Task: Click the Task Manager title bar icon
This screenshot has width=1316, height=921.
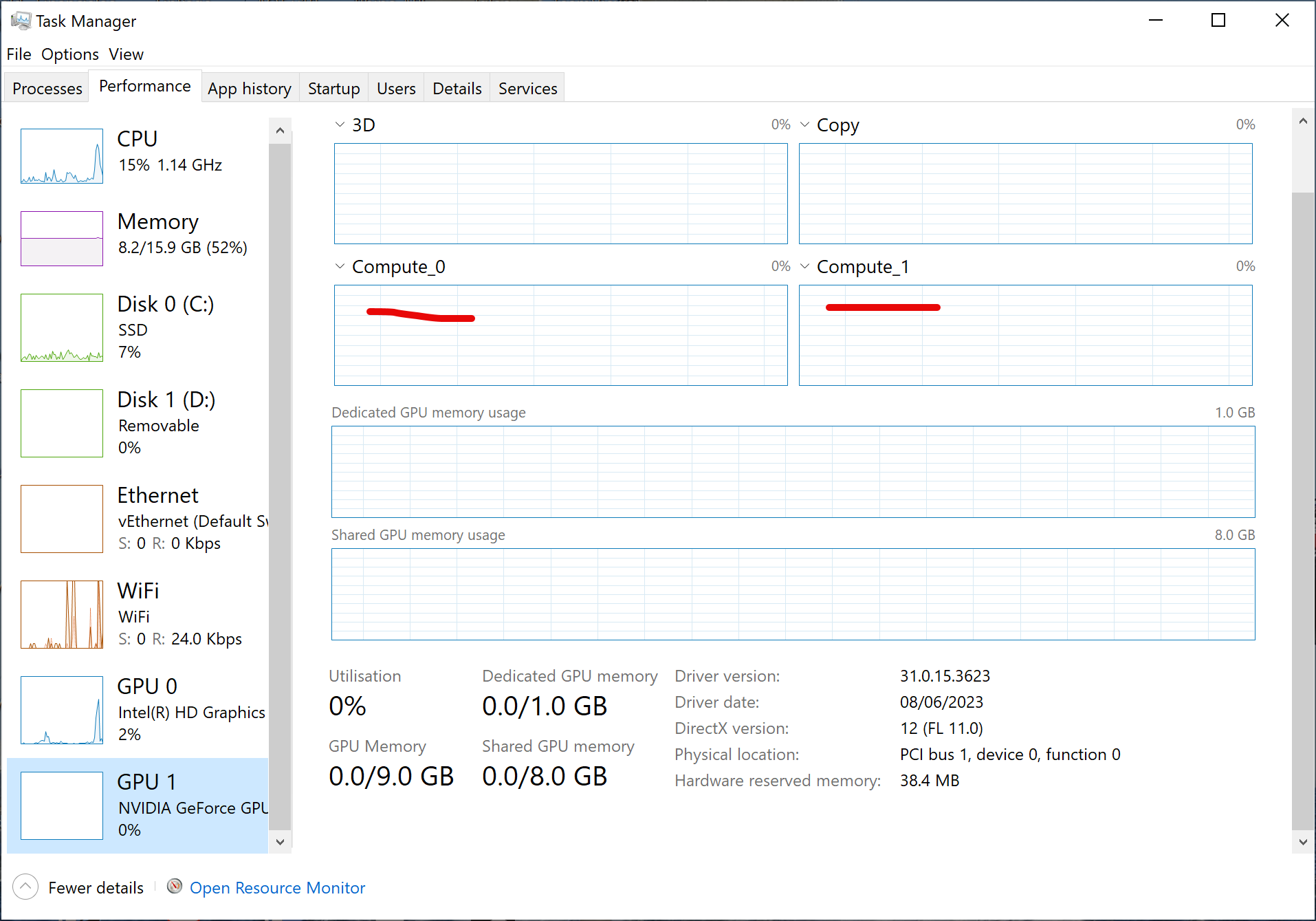Action: pos(21,21)
